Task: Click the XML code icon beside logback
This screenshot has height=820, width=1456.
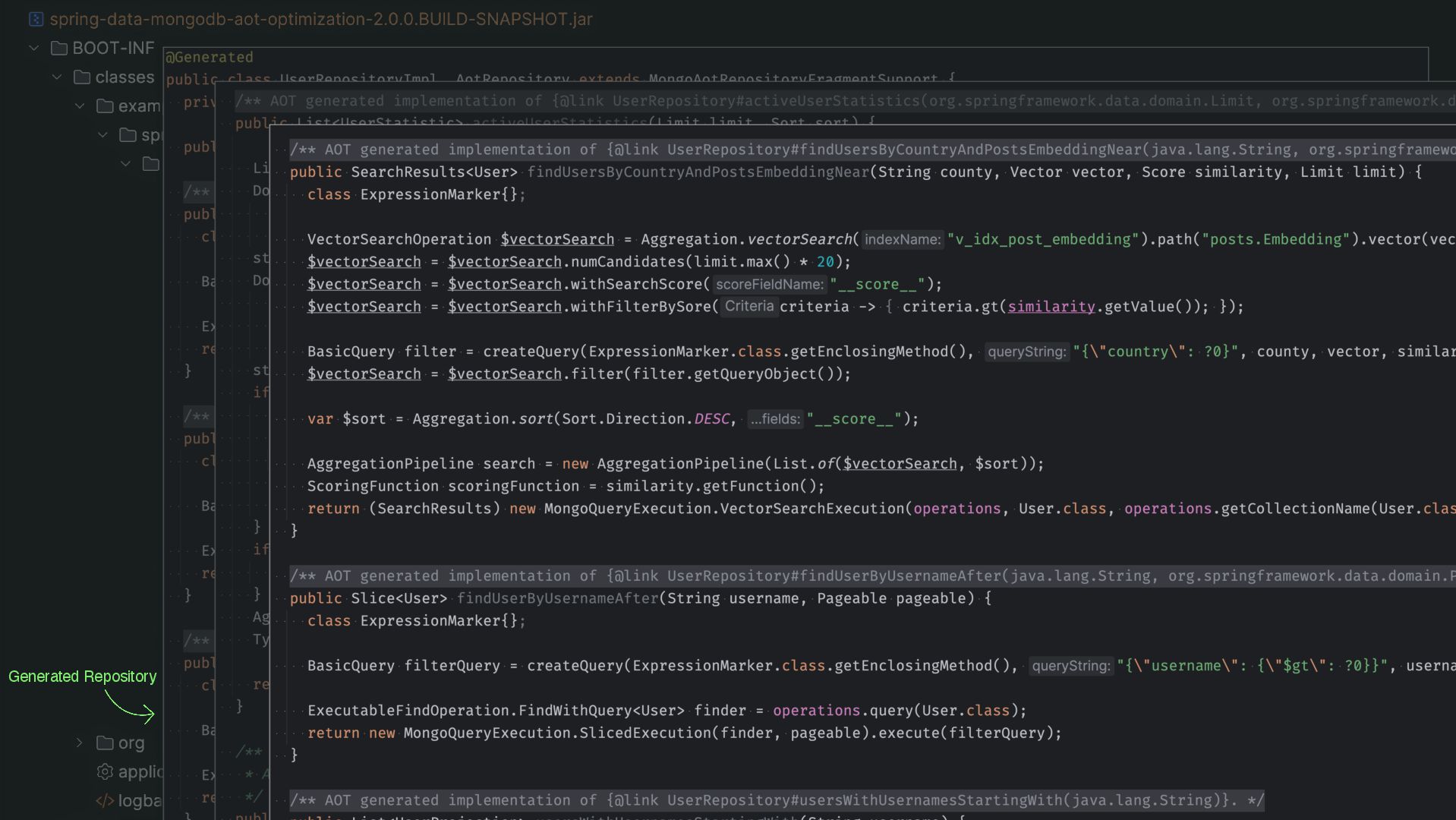Action: click(105, 800)
